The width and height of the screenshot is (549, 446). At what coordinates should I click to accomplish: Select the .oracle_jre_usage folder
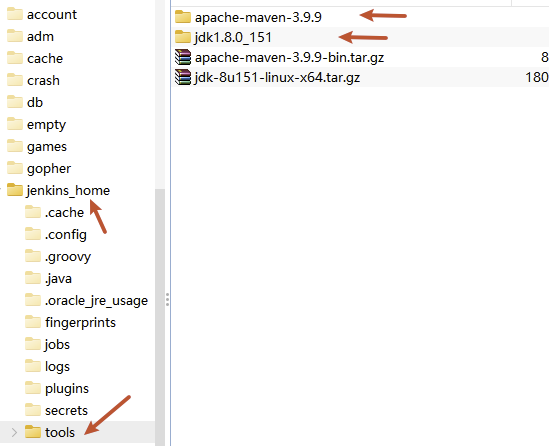coord(86,300)
